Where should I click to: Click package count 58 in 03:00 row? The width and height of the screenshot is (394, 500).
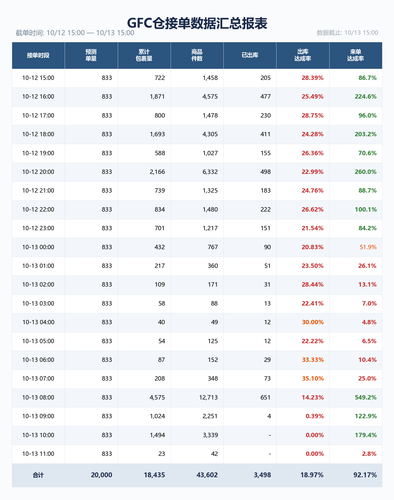162,304
